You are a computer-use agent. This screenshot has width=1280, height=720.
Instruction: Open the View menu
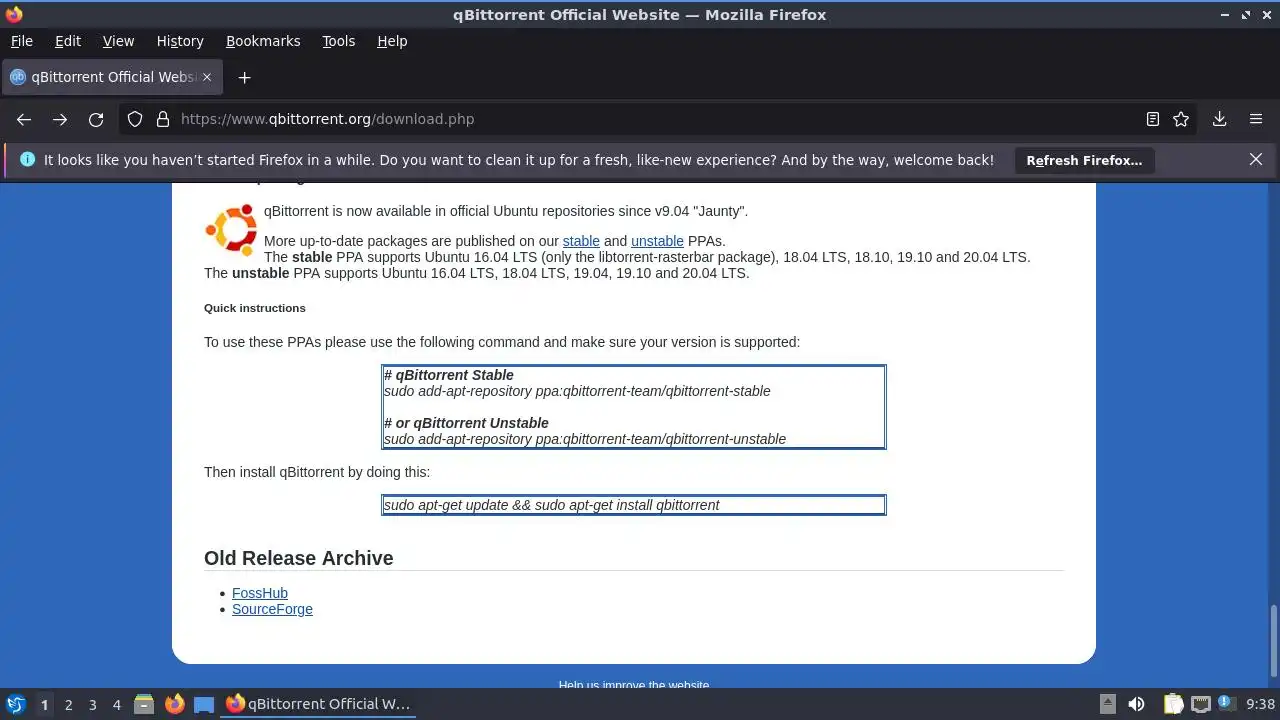click(118, 41)
